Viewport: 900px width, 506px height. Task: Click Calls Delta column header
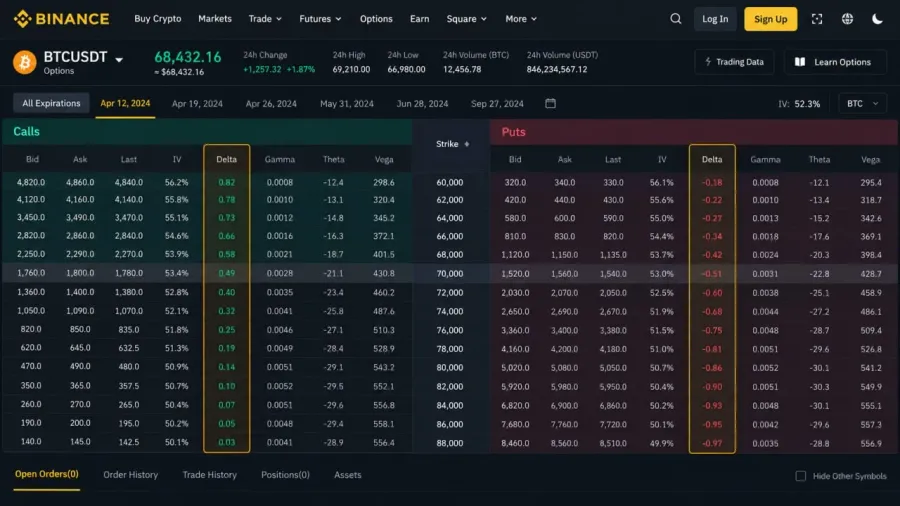(227, 159)
